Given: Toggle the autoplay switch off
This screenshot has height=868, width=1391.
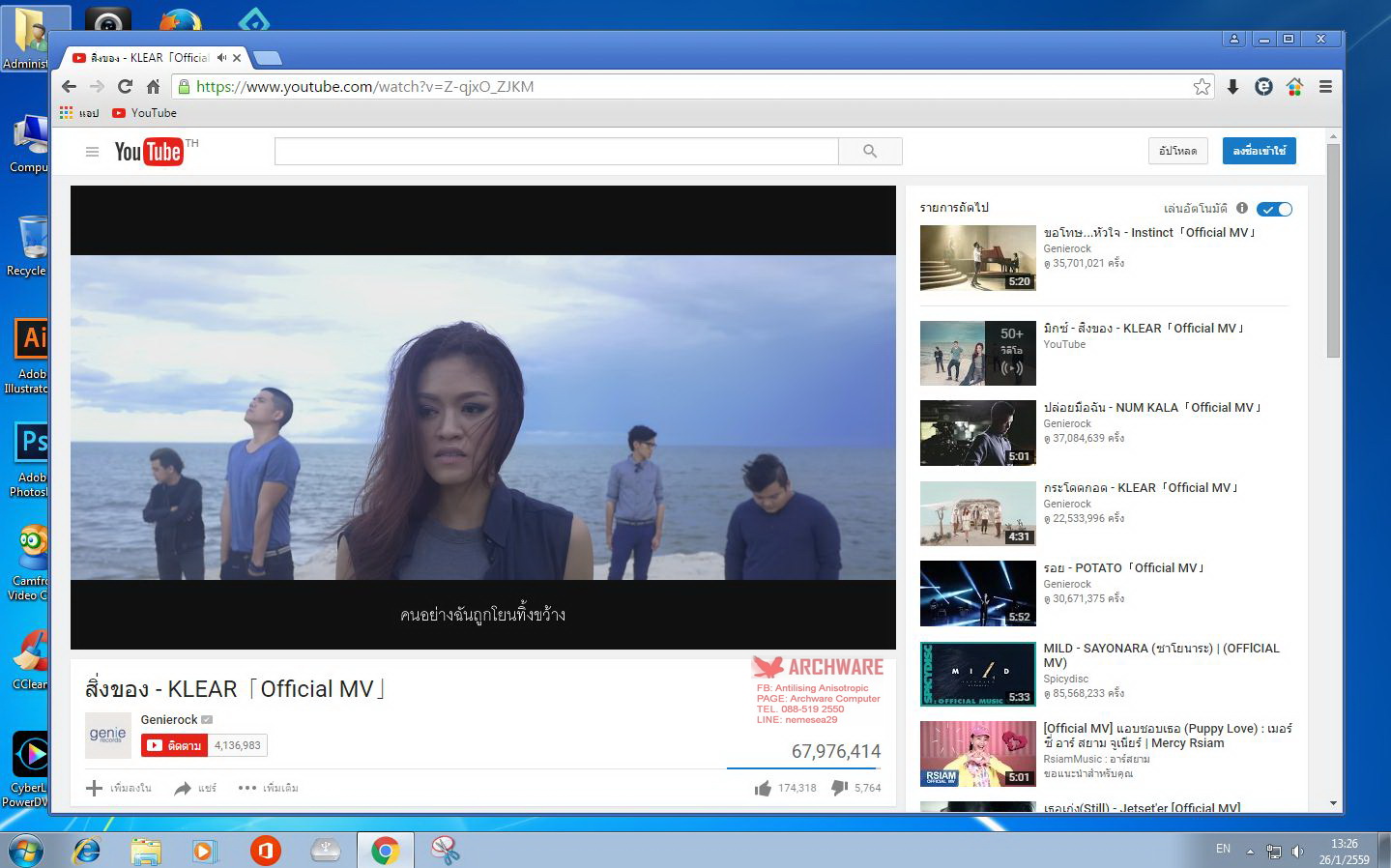Looking at the screenshot, I should point(1275,209).
